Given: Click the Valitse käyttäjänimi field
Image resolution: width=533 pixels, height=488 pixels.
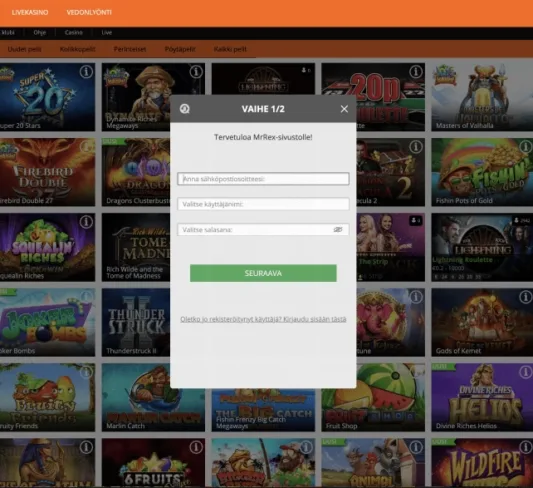Looking at the screenshot, I should pos(263,204).
